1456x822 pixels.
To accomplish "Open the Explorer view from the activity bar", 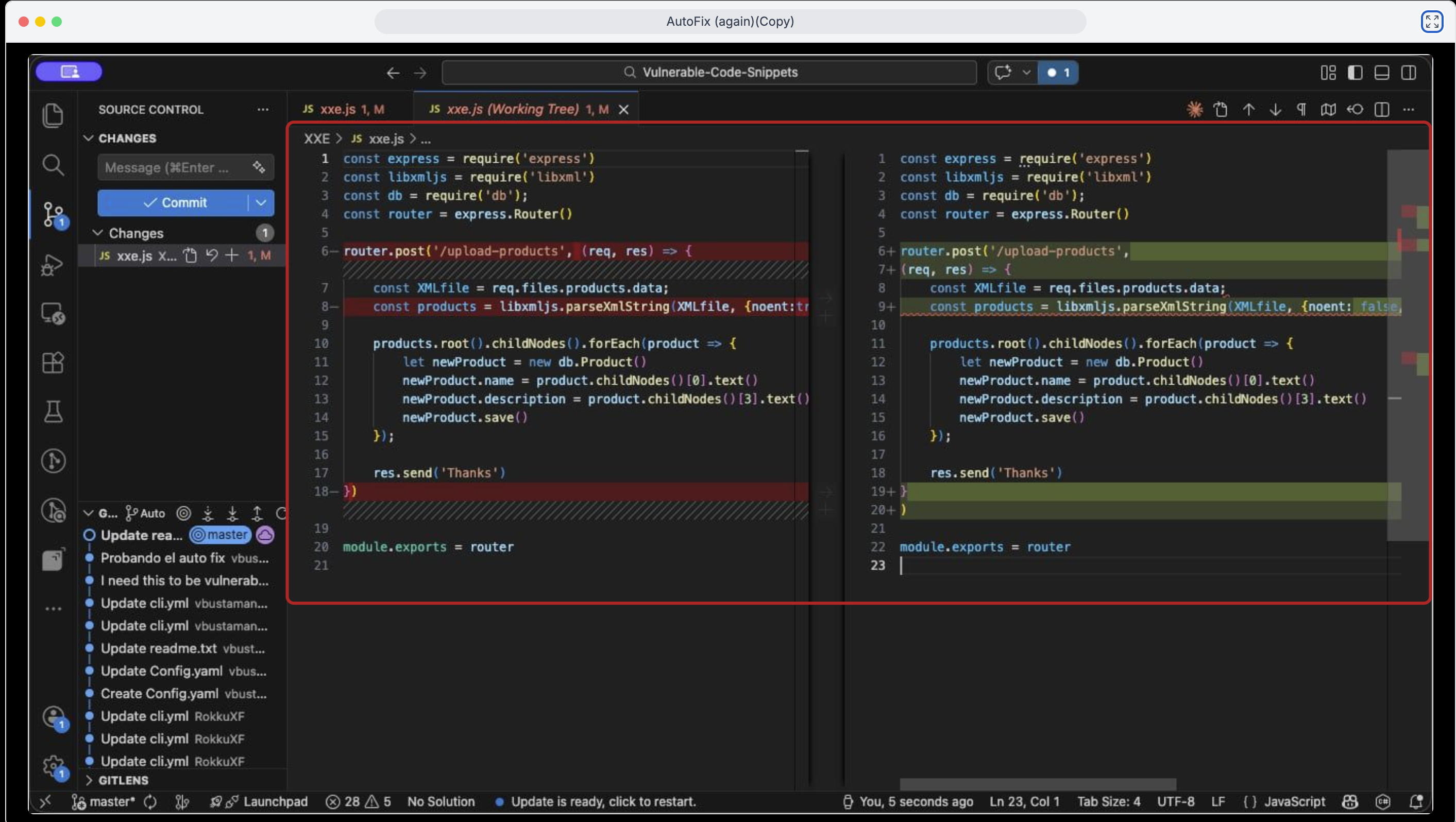I will [x=54, y=115].
